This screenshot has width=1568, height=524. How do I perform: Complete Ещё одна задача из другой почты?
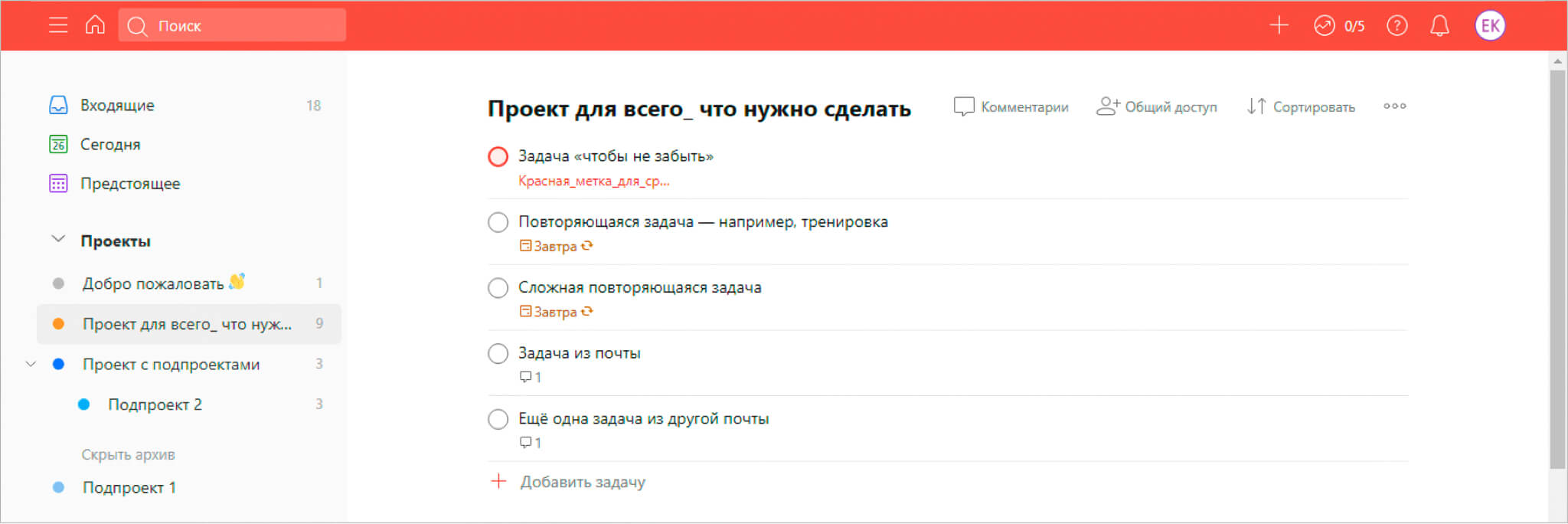(x=498, y=419)
